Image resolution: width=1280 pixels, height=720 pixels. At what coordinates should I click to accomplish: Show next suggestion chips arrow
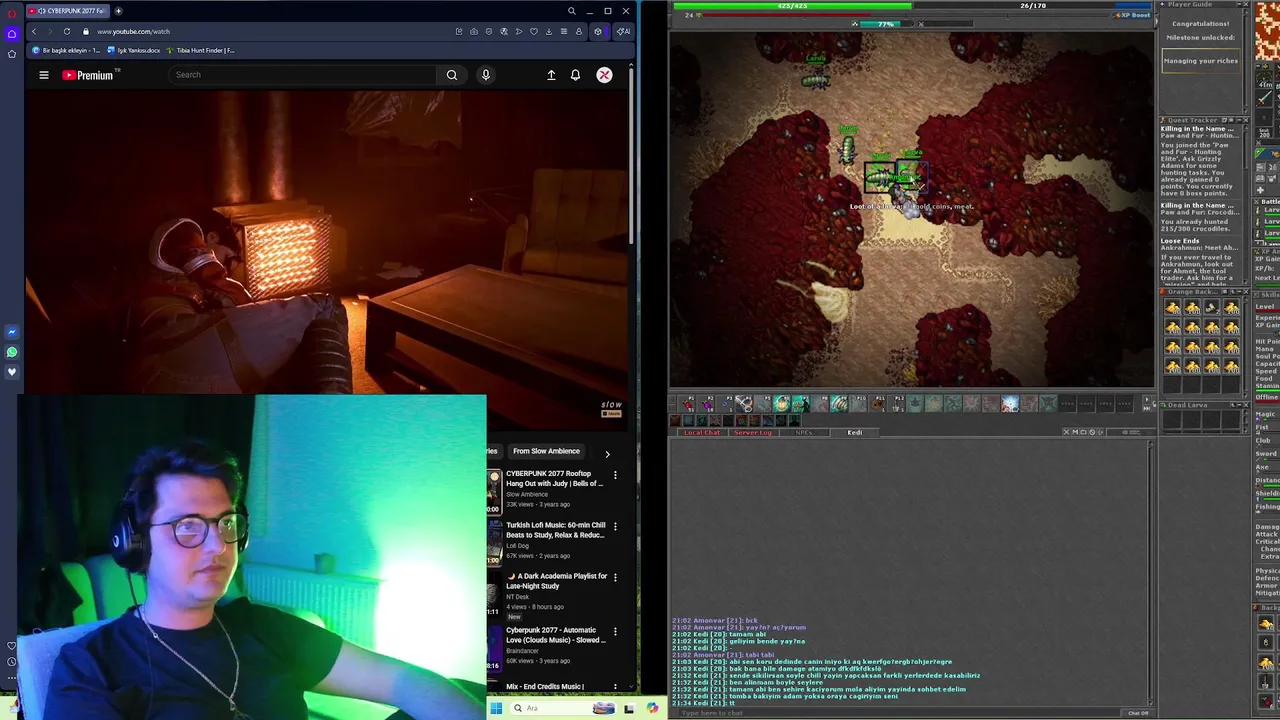coord(607,454)
